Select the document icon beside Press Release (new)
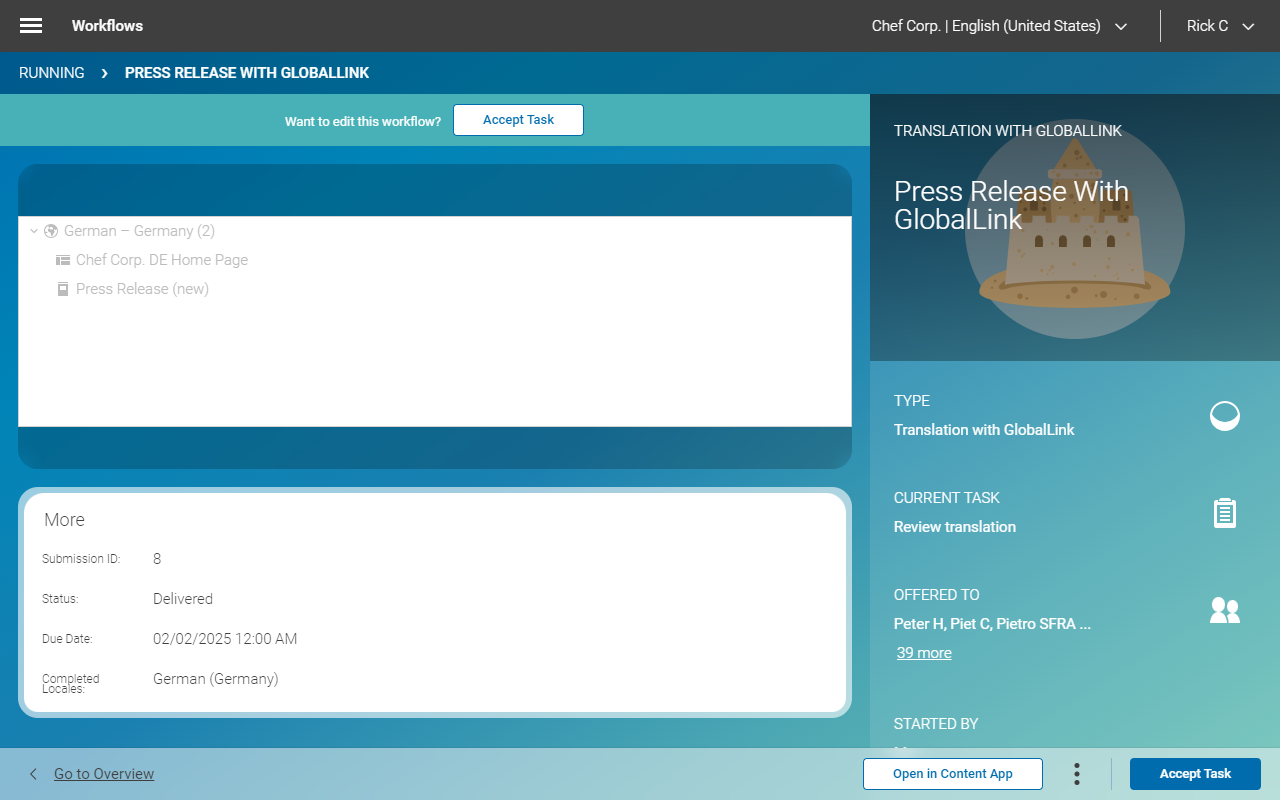 pyautogui.click(x=63, y=288)
